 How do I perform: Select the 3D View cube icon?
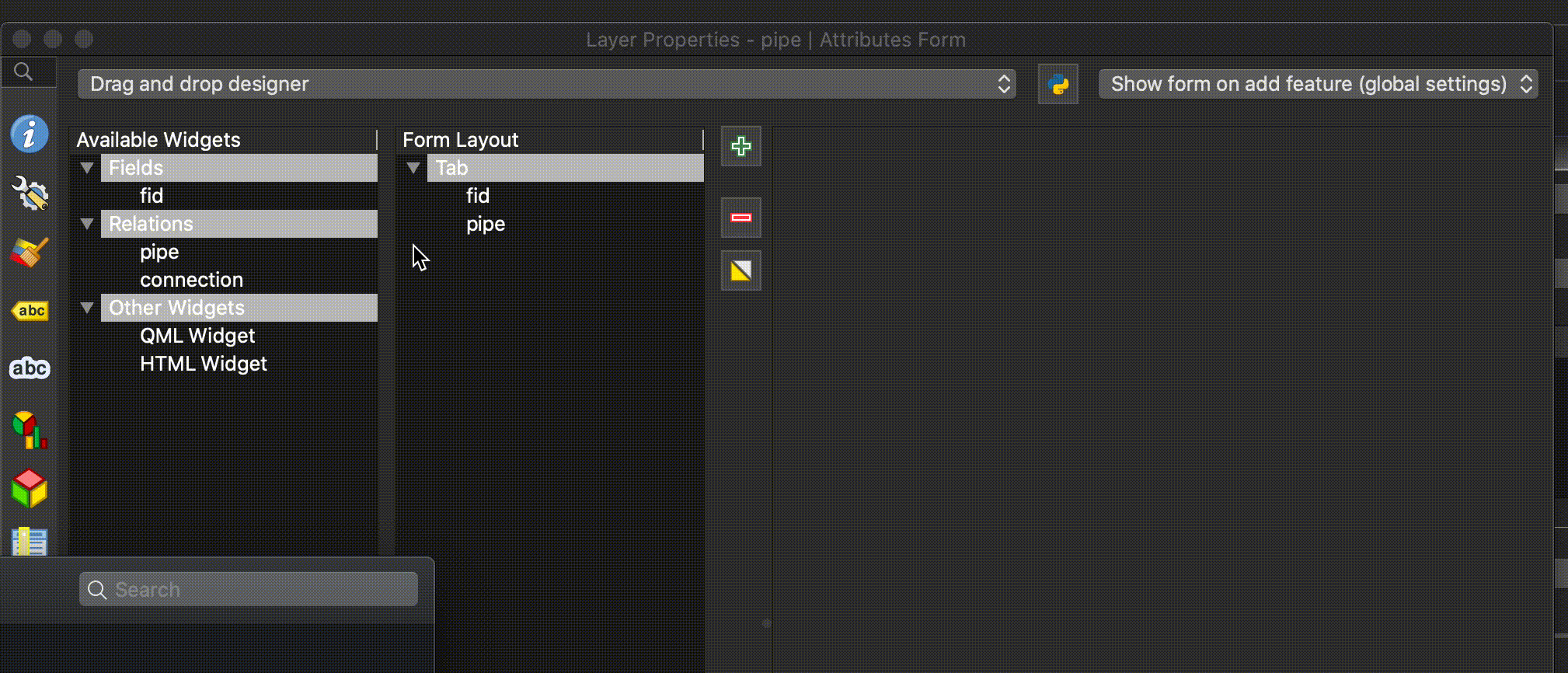point(30,489)
